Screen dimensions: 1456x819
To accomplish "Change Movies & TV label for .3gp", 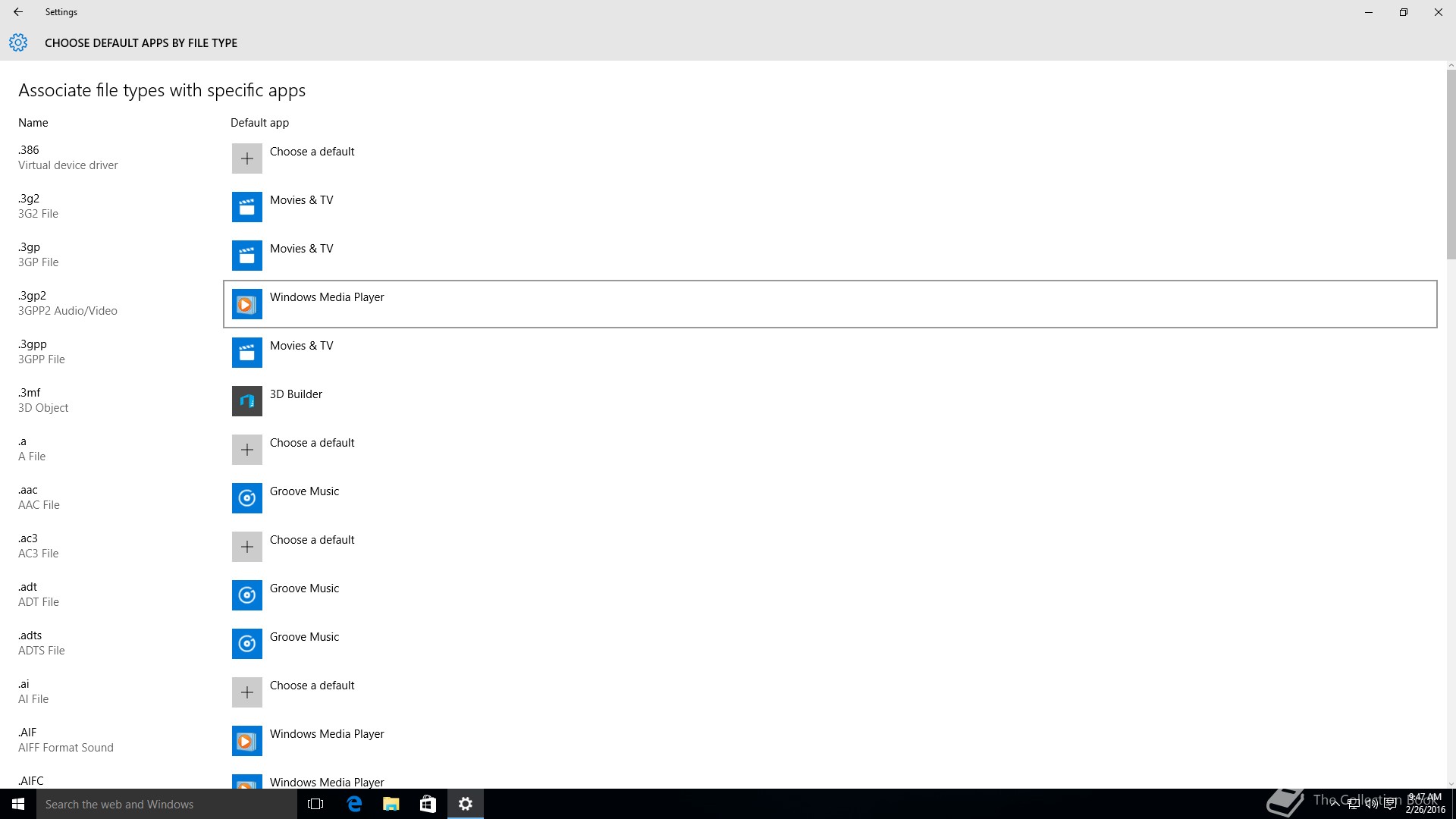I will [x=301, y=249].
